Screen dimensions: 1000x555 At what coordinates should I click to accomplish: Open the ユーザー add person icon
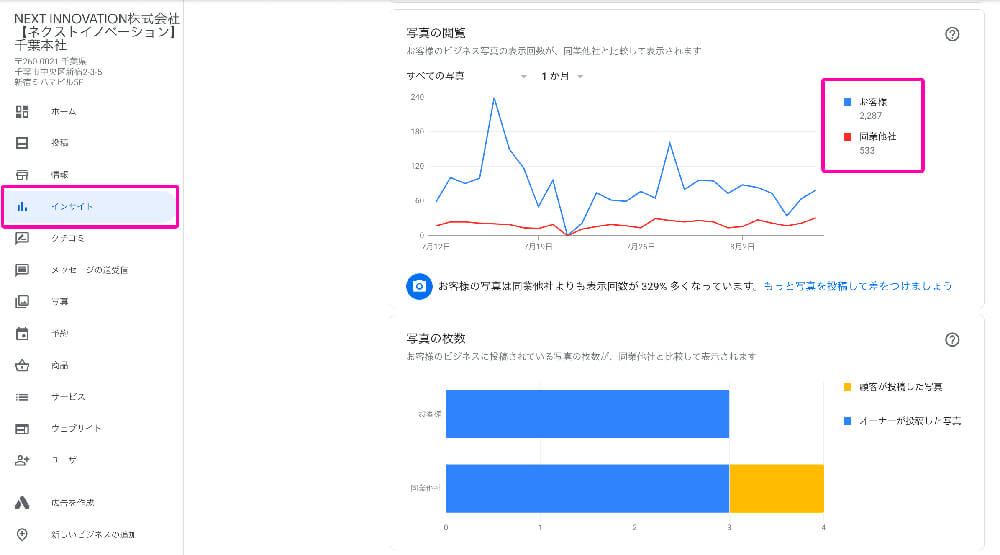coord(22,460)
